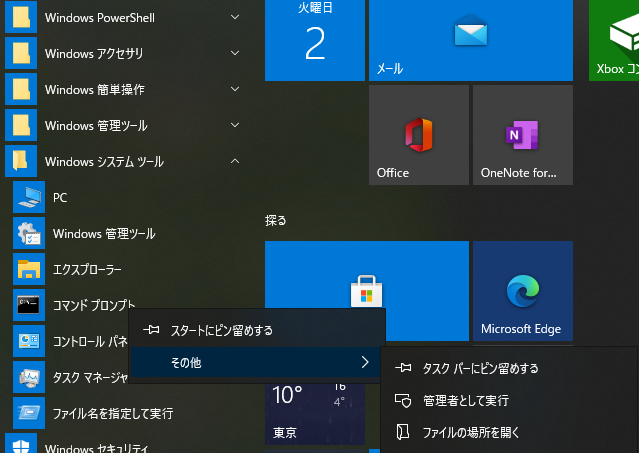Click the Windows セキュリティ label

pos(97,448)
